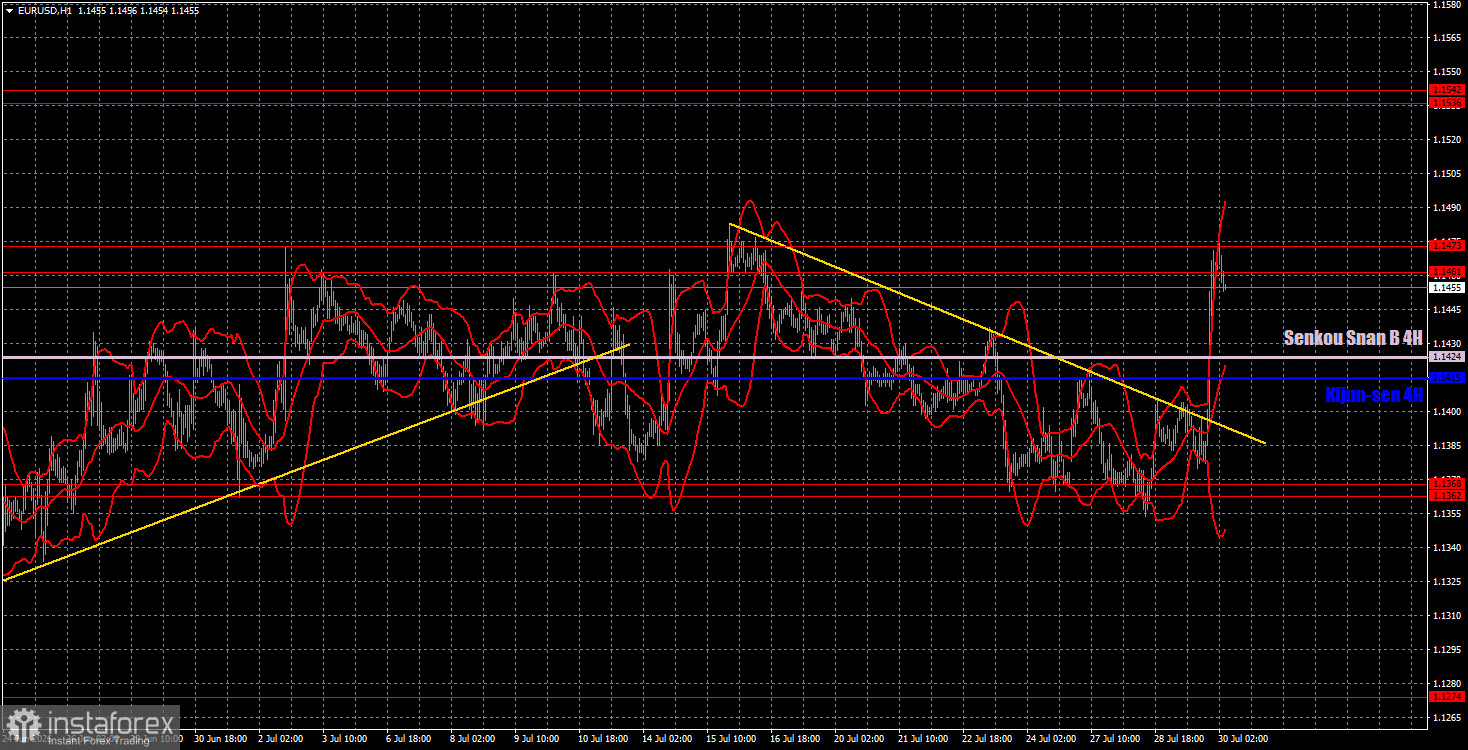Click the red level tag 1.1461
The image size is (1468, 750).
coord(1447,272)
